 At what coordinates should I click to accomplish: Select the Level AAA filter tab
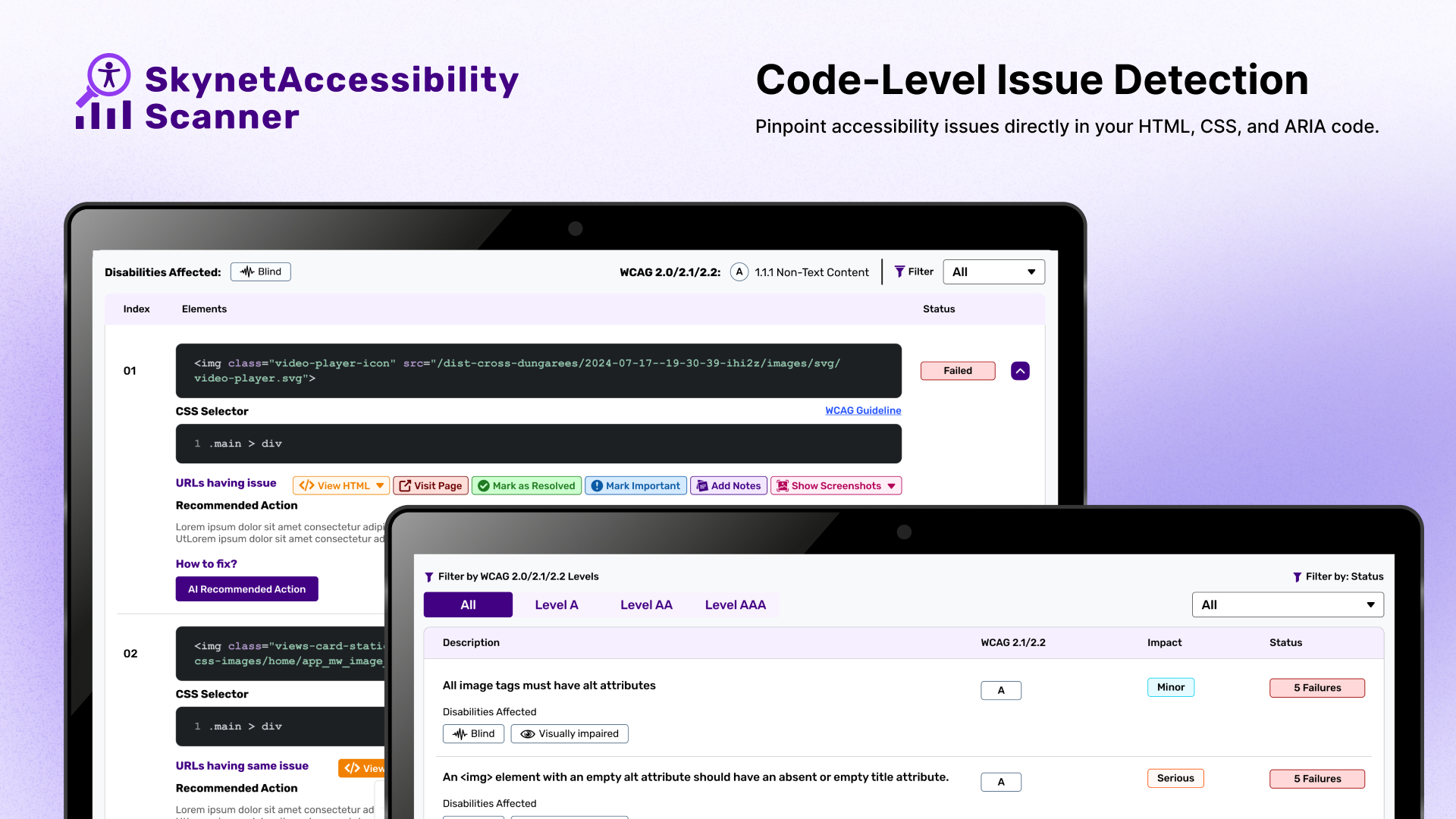[735, 604]
